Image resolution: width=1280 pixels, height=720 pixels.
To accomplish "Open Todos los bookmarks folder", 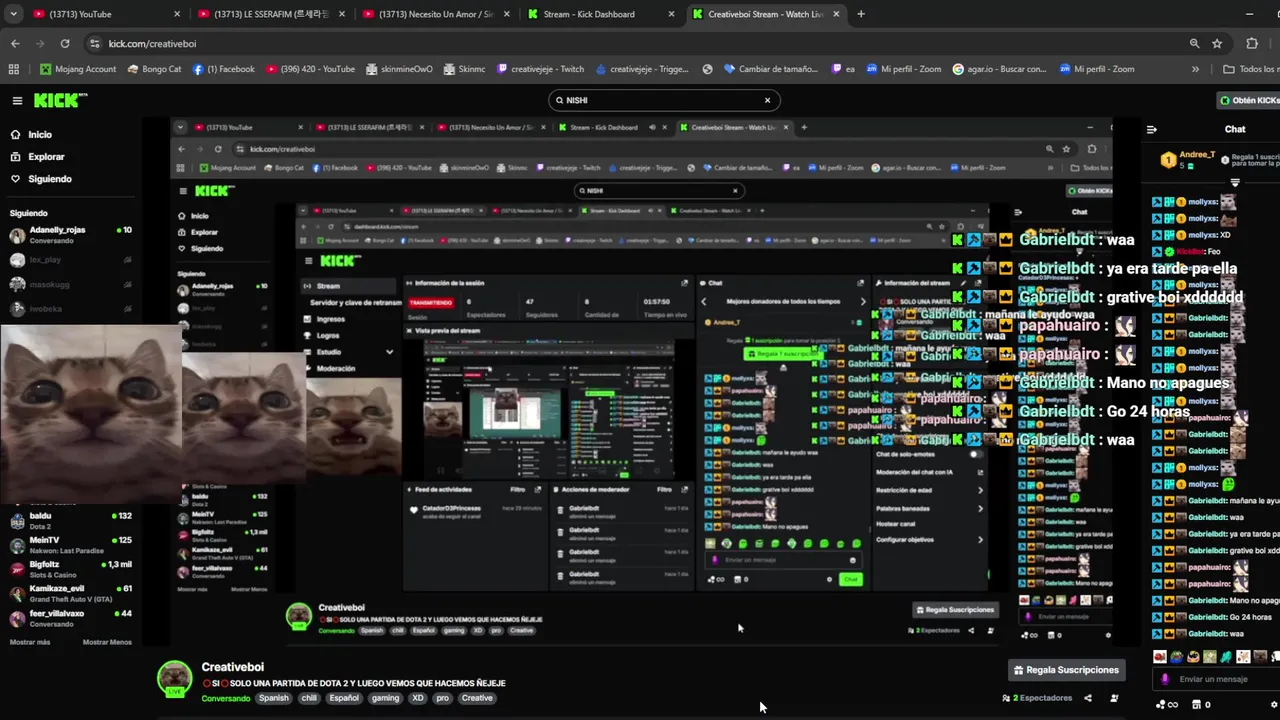I will 1251,69.
